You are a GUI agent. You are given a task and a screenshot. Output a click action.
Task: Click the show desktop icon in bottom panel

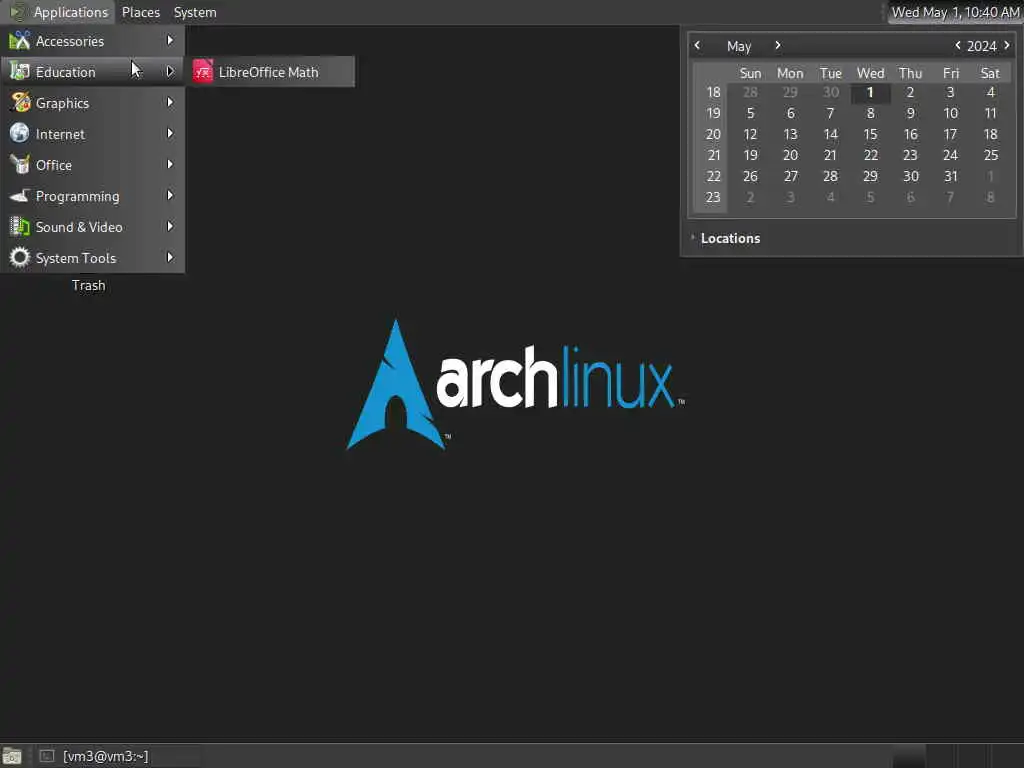pyautogui.click(x=12, y=756)
